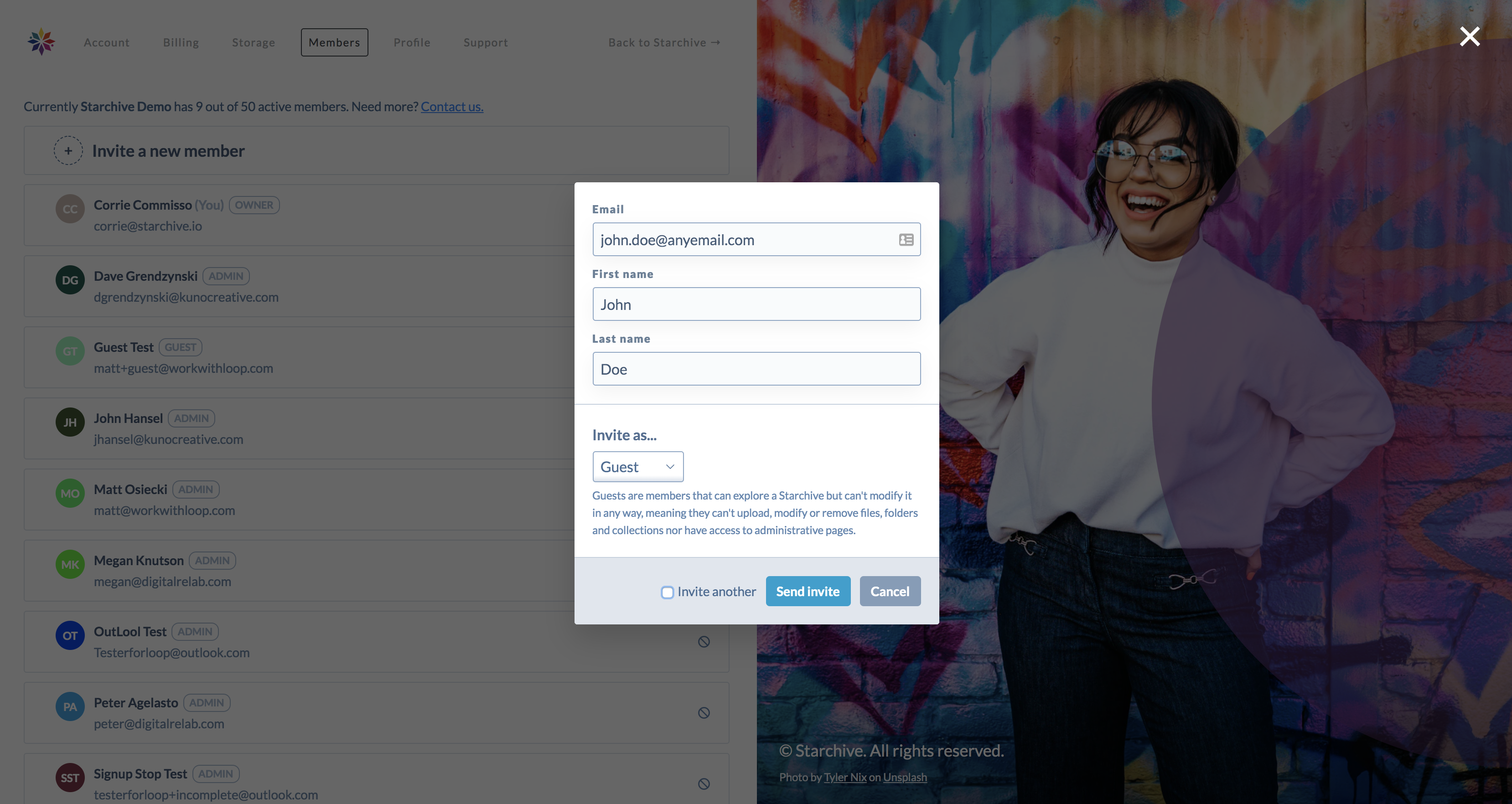Click the name John Hansel
The width and height of the screenshot is (1512, 804).
pyautogui.click(x=128, y=418)
